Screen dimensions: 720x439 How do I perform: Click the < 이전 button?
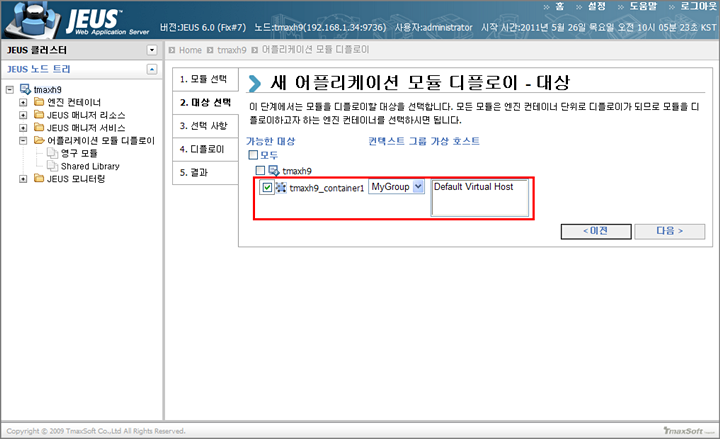pyautogui.click(x=596, y=231)
